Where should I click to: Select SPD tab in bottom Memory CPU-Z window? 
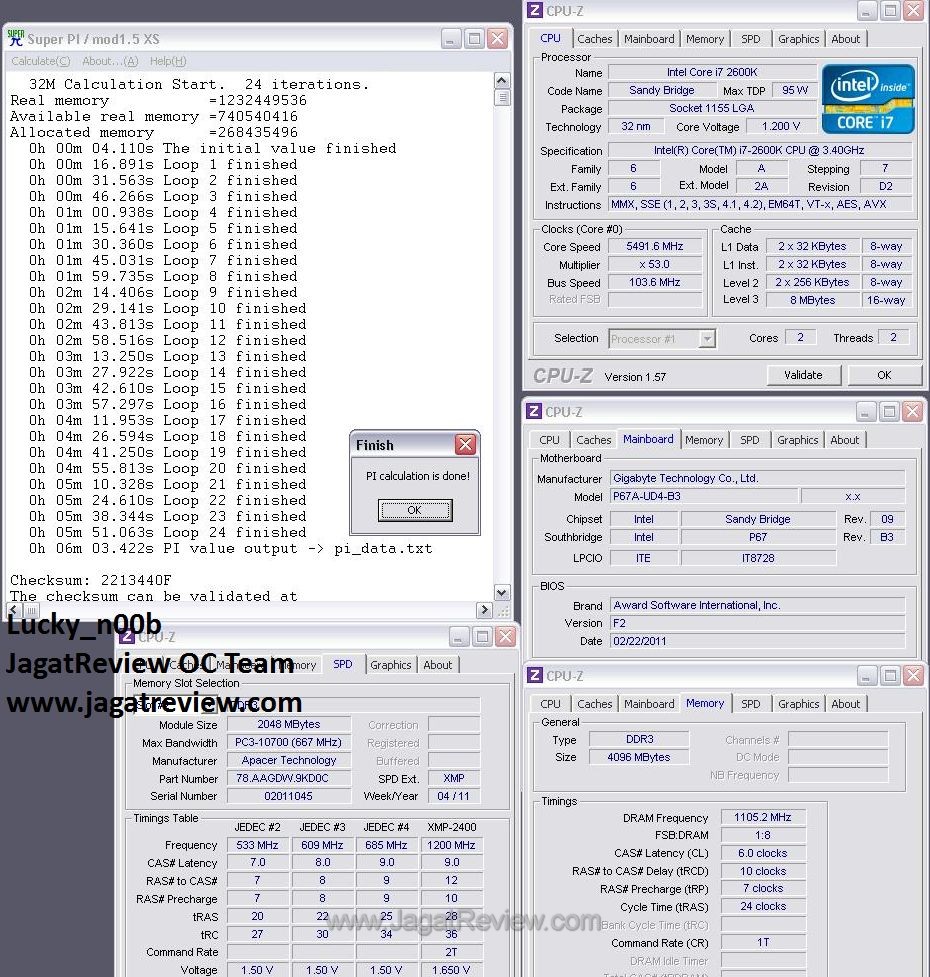click(x=751, y=703)
